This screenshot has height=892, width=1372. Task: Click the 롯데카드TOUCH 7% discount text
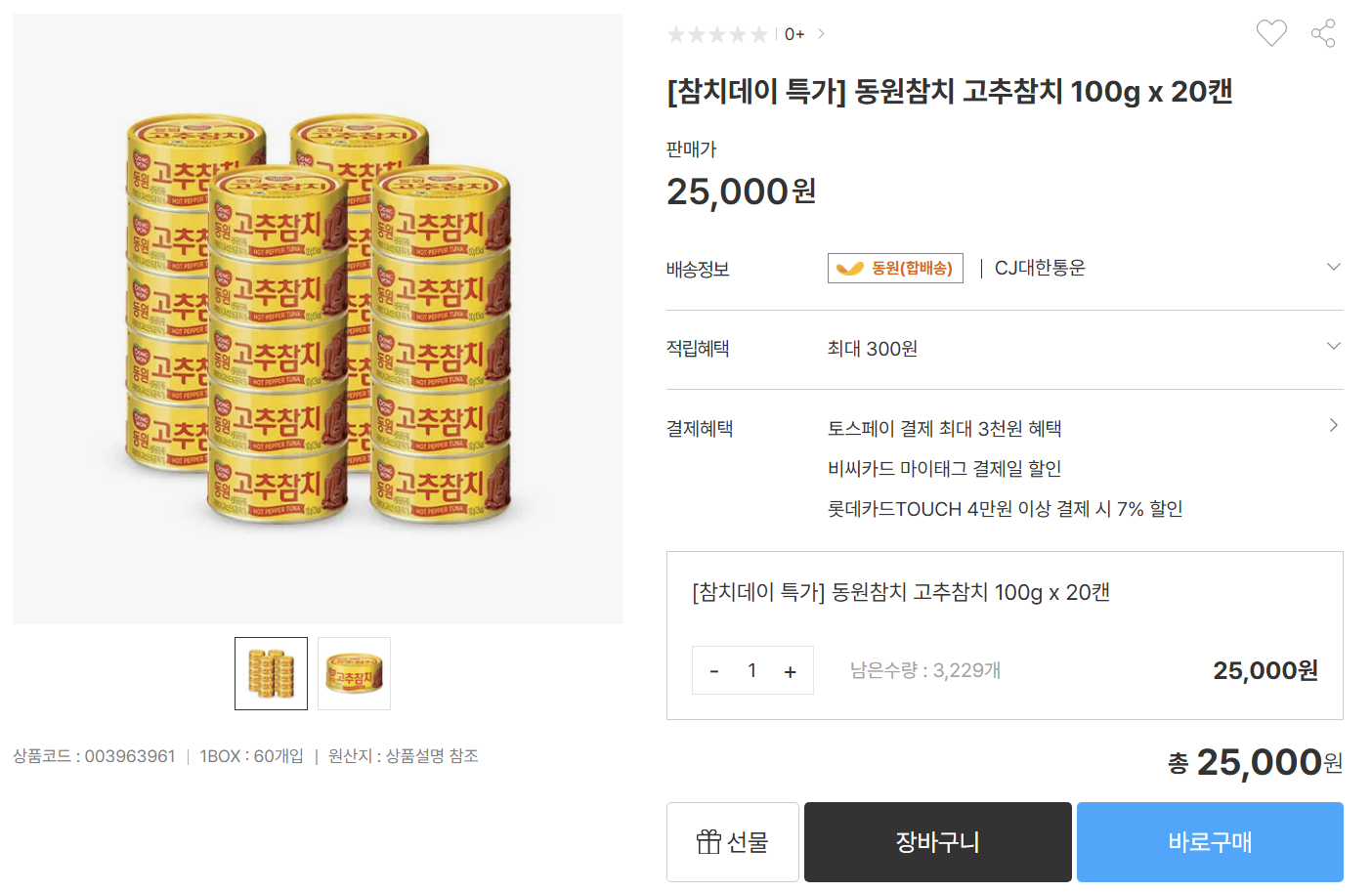1005,508
